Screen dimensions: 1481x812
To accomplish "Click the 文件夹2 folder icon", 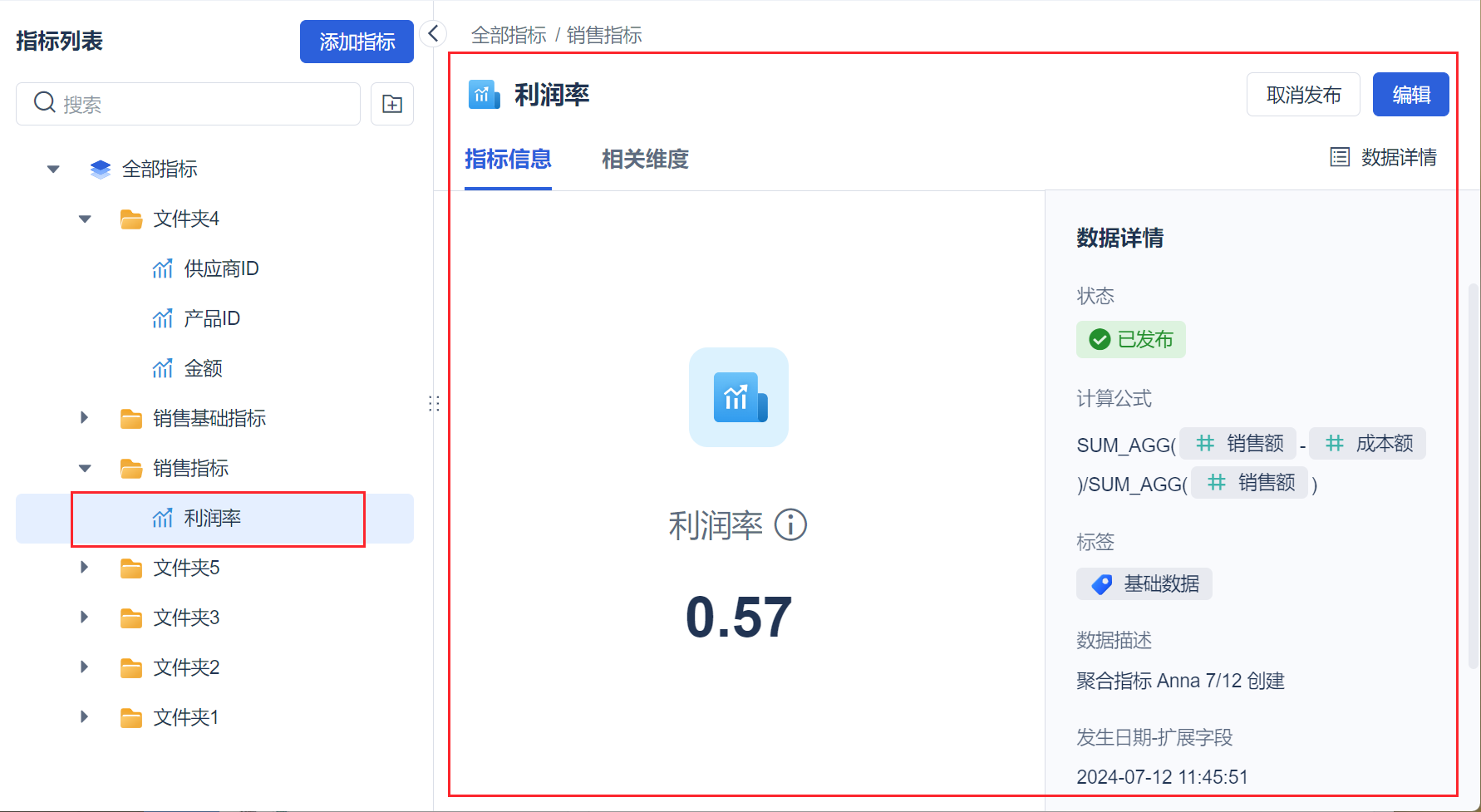I will [x=131, y=668].
